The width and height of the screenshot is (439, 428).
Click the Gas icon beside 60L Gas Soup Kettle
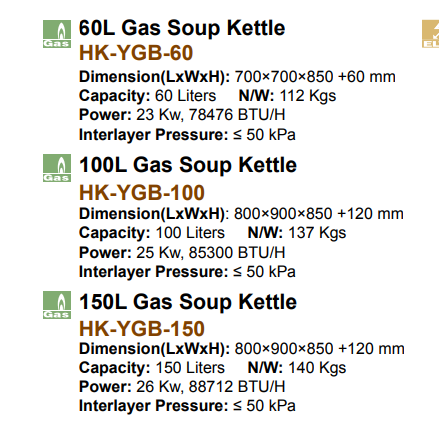(57, 34)
